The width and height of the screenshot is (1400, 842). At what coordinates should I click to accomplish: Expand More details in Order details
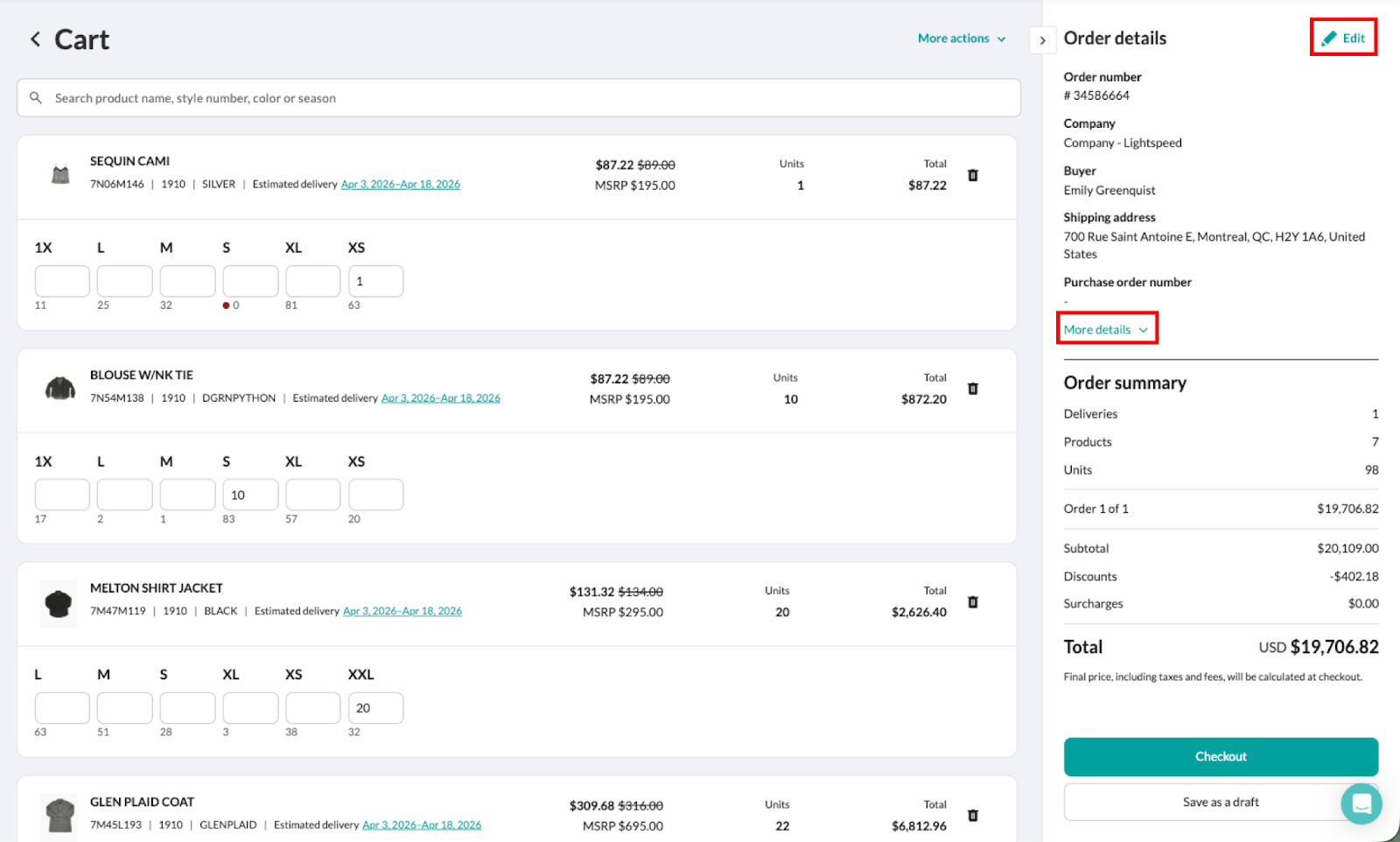click(x=1105, y=329)
